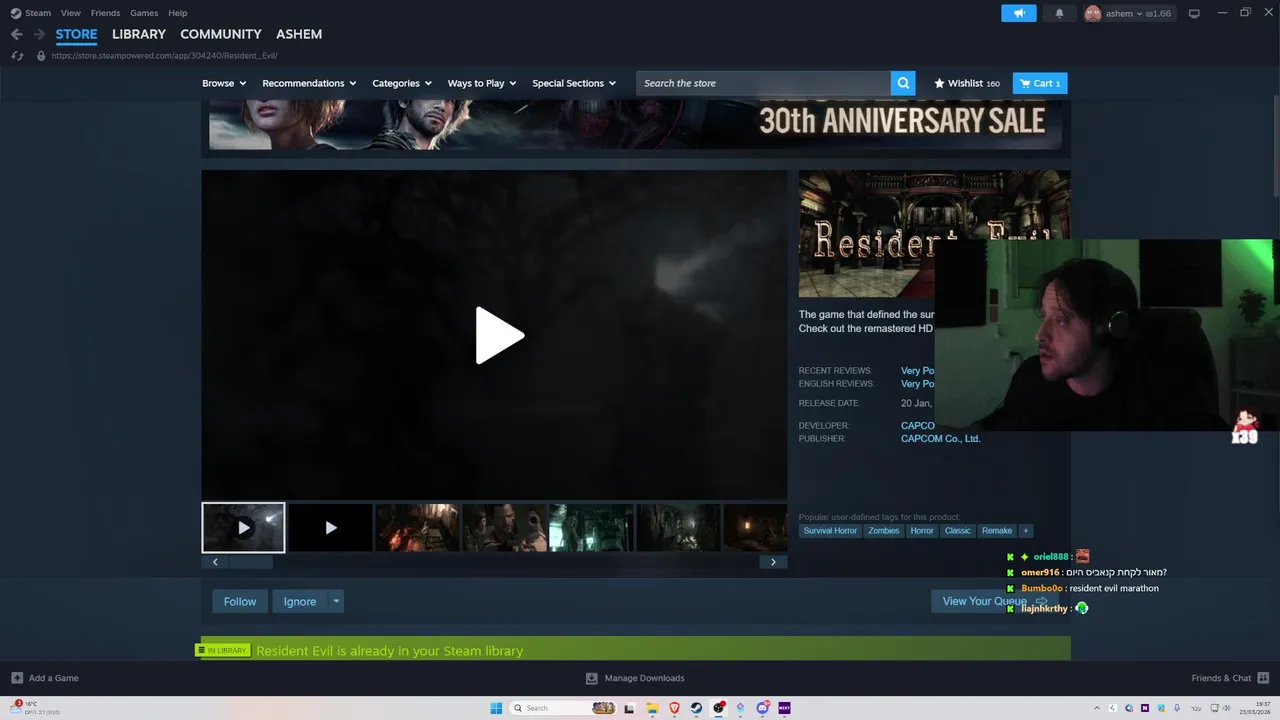Viewport: 1280px width, 720px height.
Task: Click the padlock icon beside the URL
Action: coord(41,56)
